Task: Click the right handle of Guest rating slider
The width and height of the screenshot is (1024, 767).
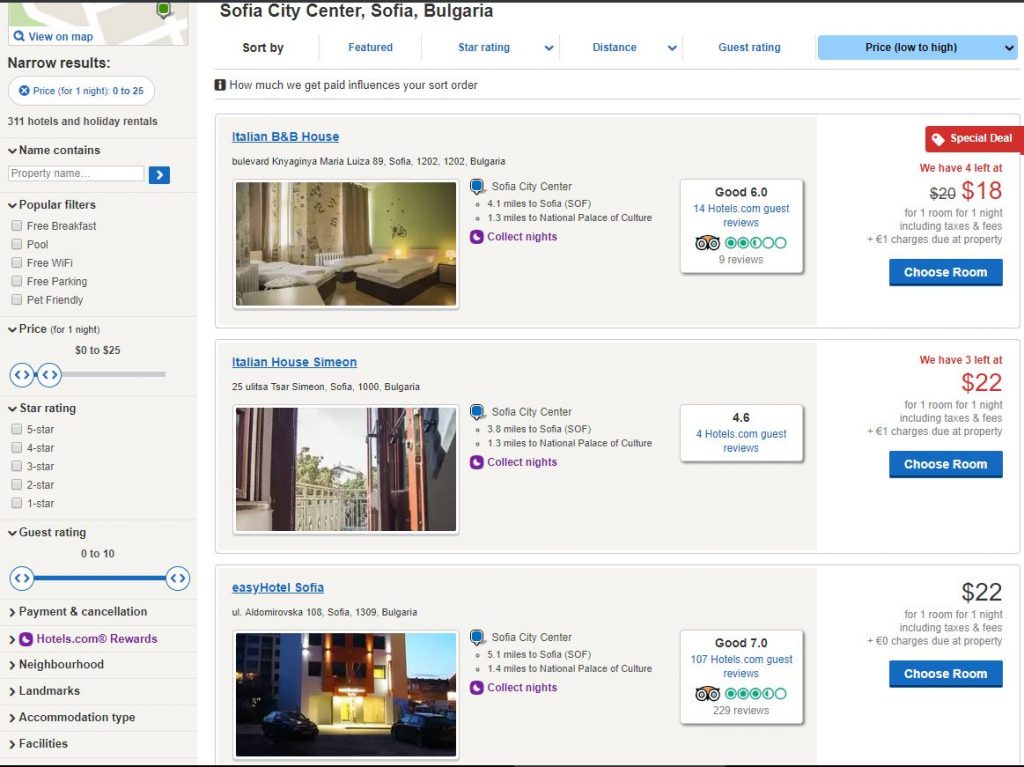Action: pos(177,578)
